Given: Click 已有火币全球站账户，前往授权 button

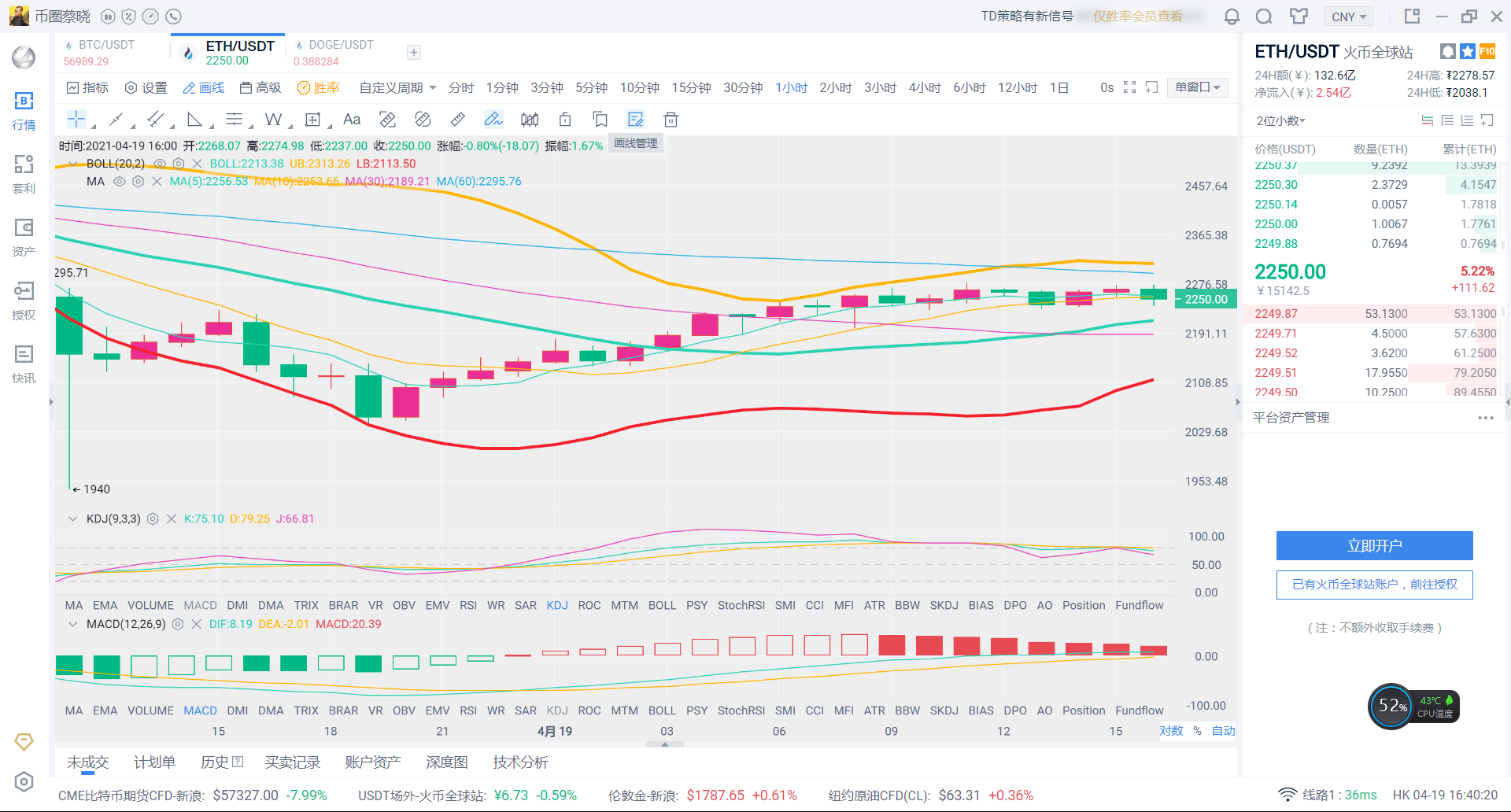Looking at the screenshot, I should tap(1374, 585).
